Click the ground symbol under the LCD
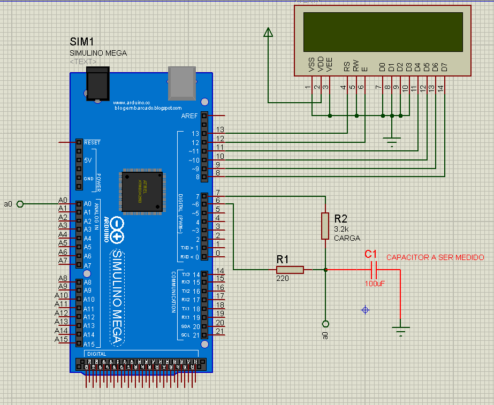 pyautogui.click(x=392, y=140)
